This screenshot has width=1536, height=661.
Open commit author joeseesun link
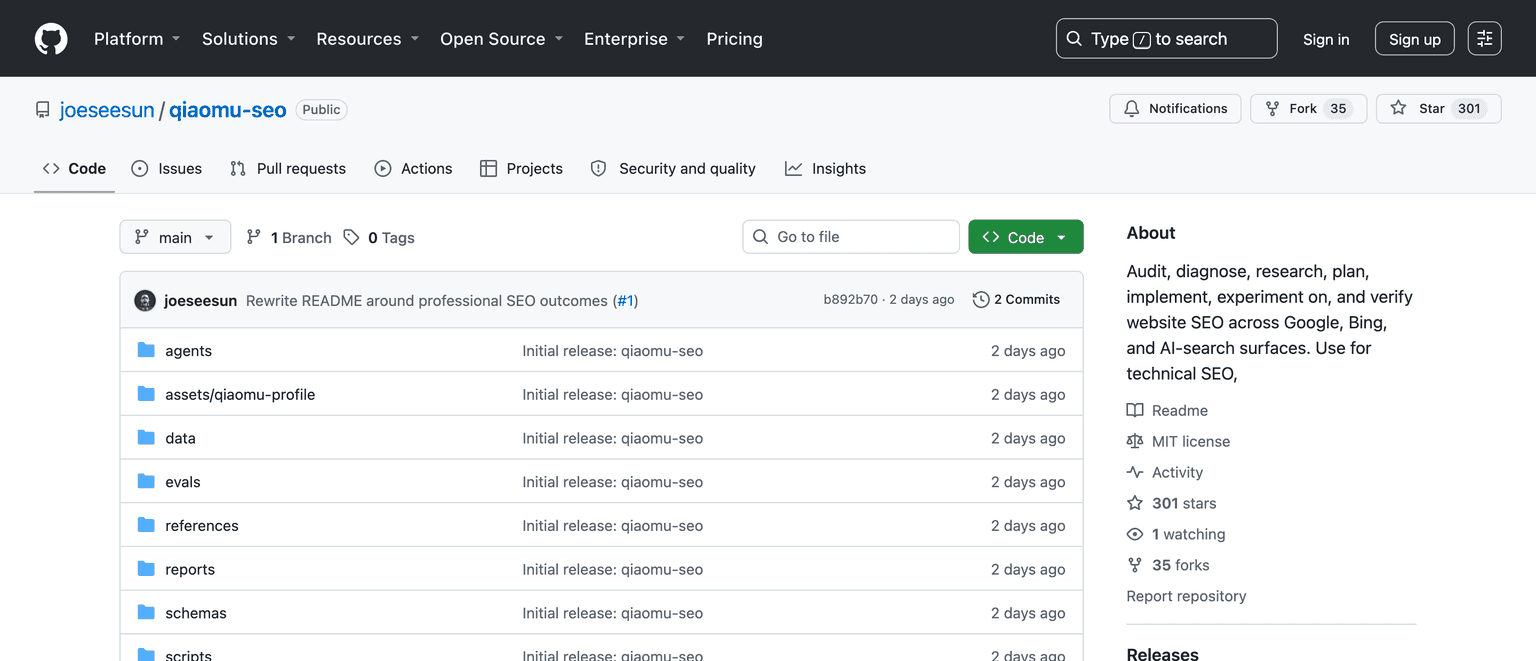pos(200,300)
